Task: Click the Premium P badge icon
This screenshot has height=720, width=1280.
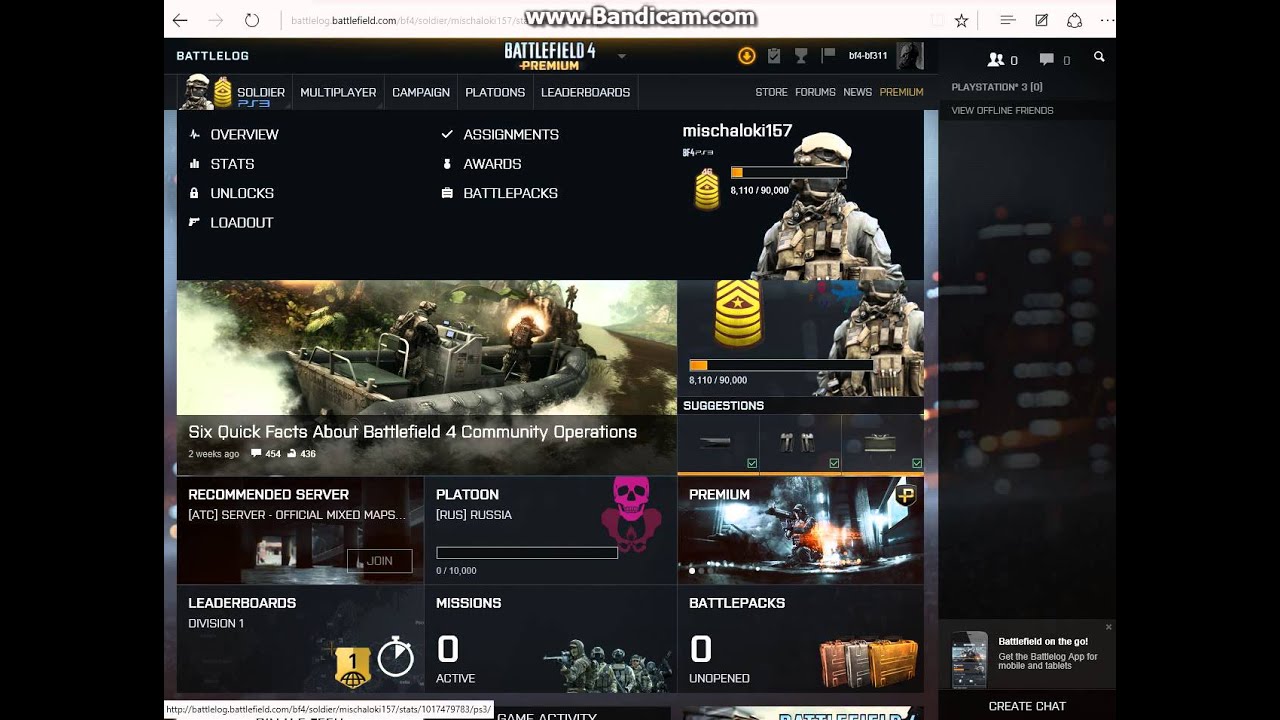Action: [x=906, y=496]
